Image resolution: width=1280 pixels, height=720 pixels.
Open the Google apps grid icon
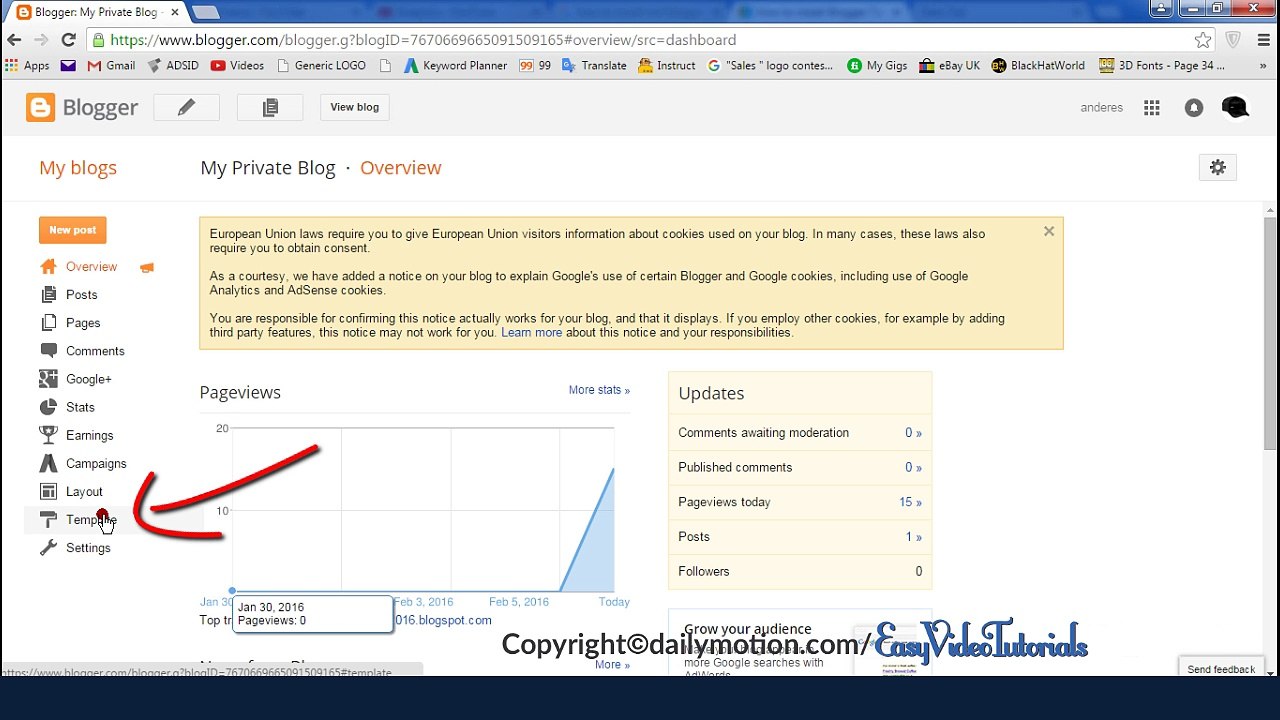pos(1152,108)
